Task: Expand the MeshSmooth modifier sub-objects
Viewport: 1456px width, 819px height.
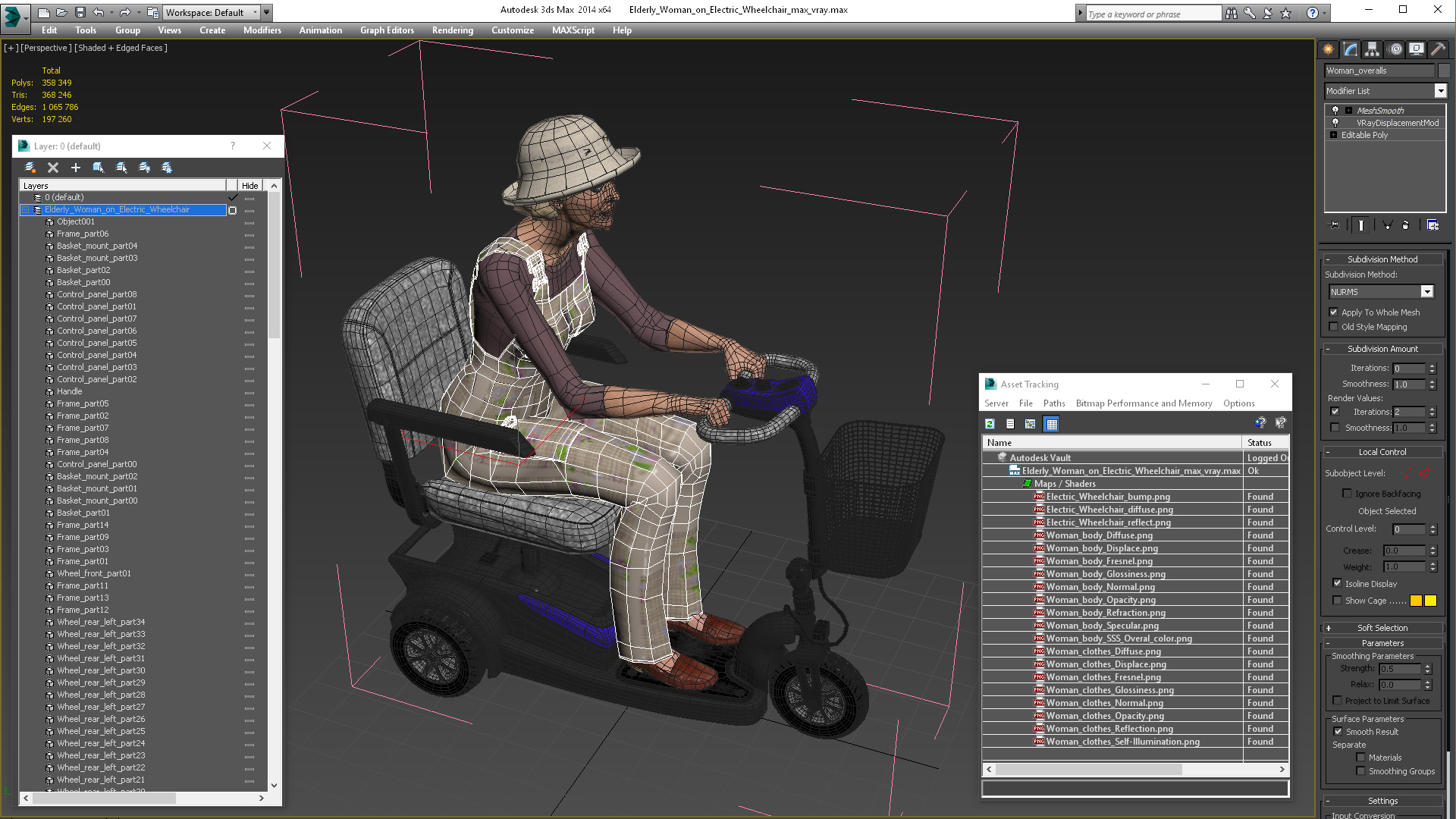Action: pos(1349,111)
